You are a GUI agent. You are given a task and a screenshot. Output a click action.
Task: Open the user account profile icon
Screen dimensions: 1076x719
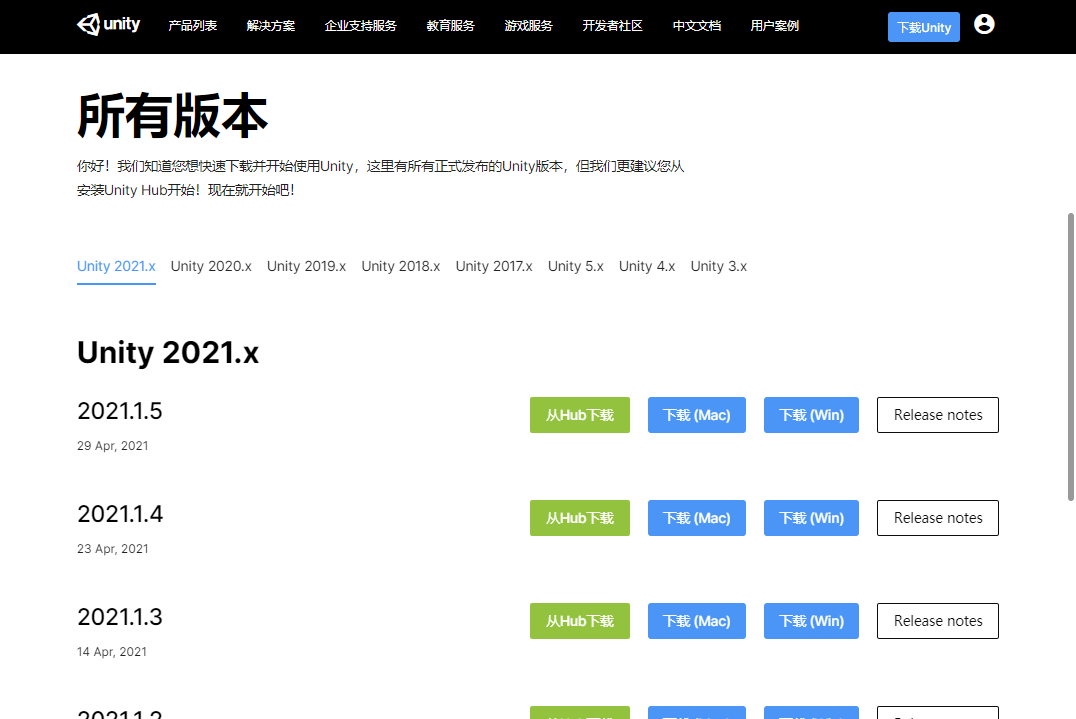(x=985, y=25)
